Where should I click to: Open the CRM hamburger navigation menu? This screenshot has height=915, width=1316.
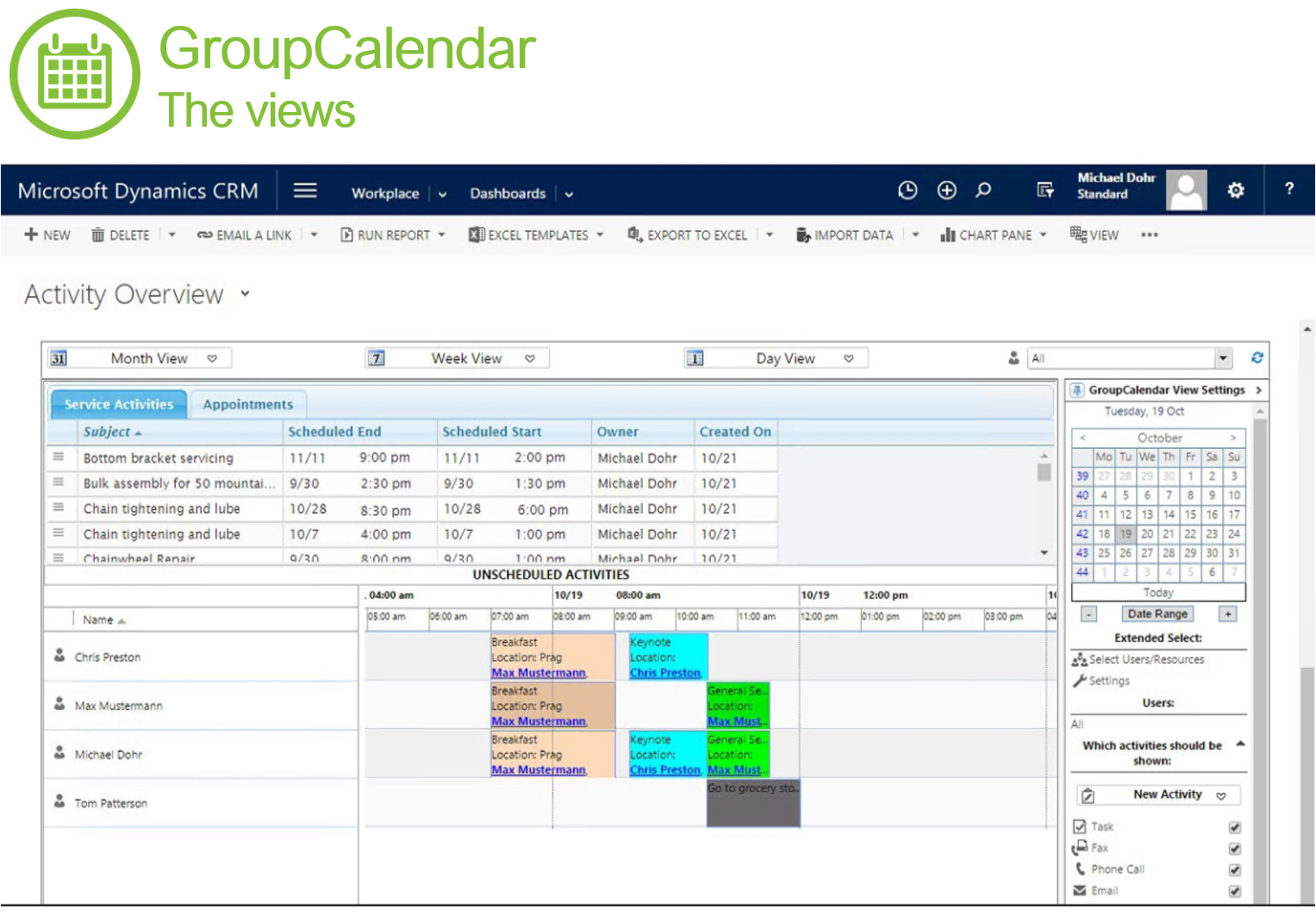coord(305,190)
